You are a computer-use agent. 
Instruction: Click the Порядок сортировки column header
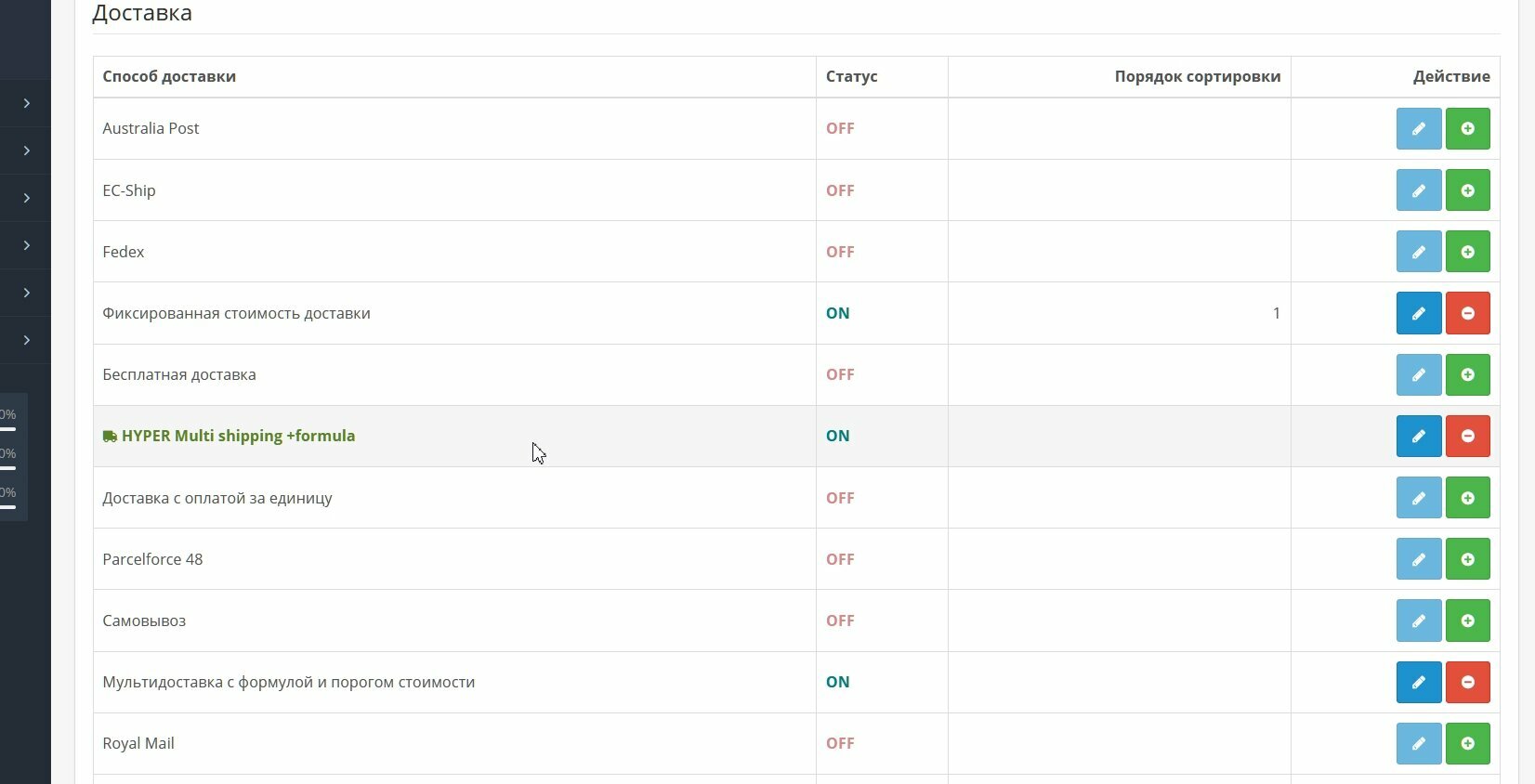[1197, 76]
